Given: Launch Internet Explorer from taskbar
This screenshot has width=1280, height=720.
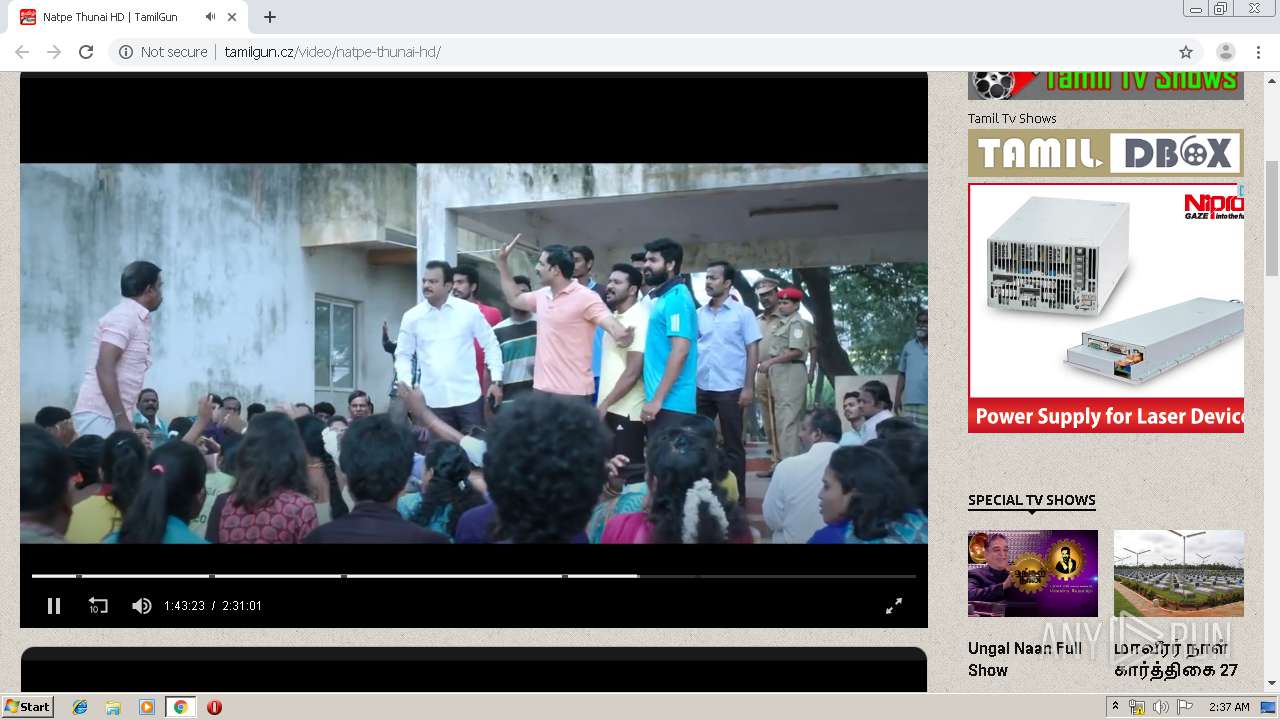Looking at the screenshot, I should click(80, 707).
